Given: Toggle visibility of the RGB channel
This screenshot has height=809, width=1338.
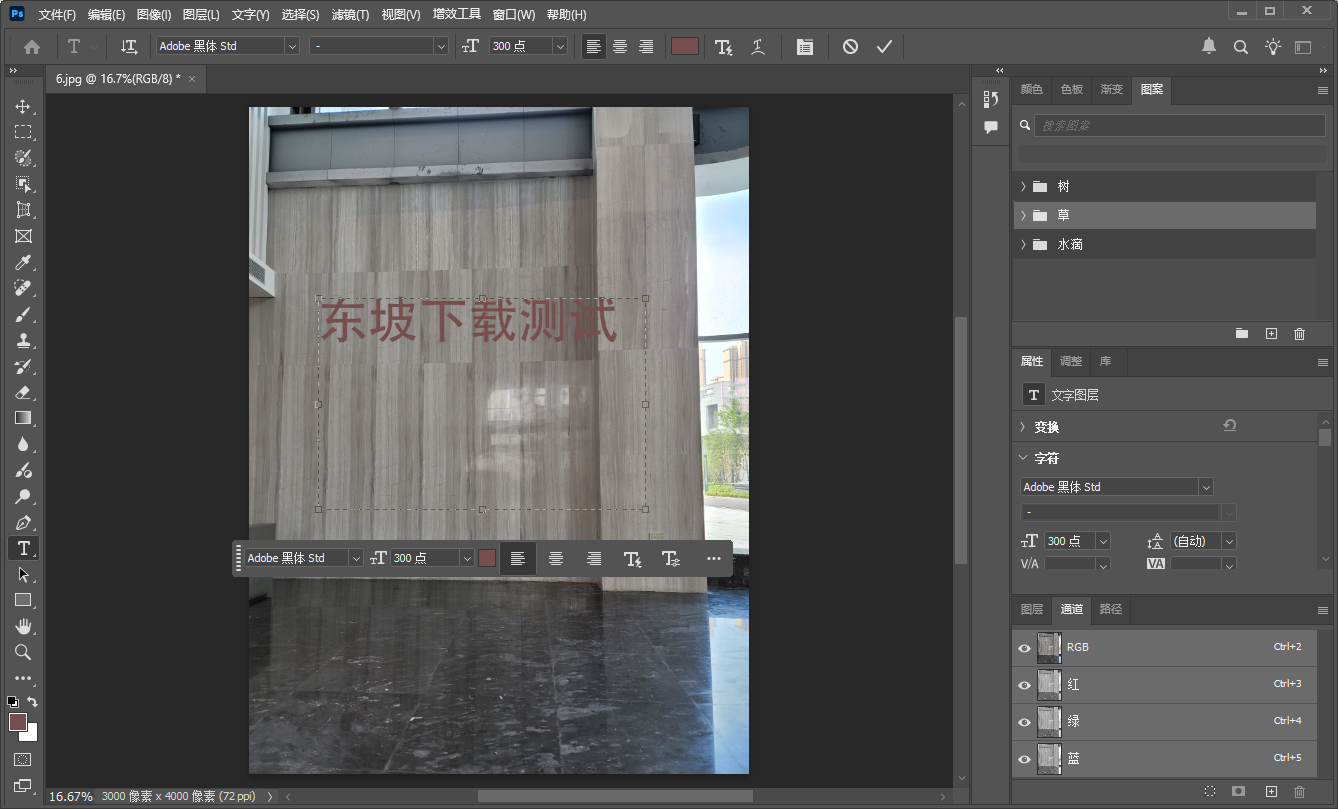Looking at the screenshot, I should (1024, 647).
